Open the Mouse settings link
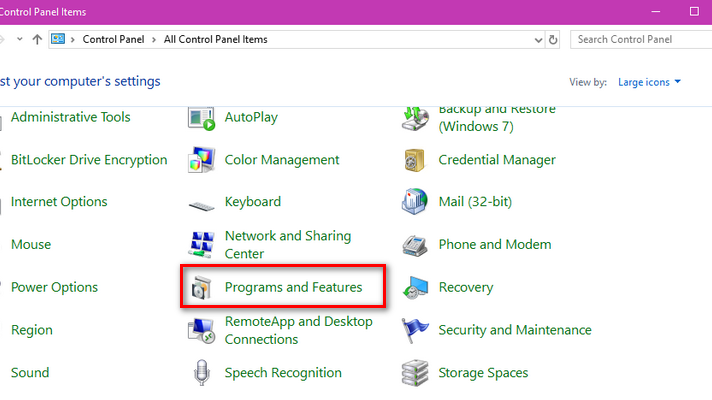The height and width of the screenshot is (400, 712). point(31,244)
